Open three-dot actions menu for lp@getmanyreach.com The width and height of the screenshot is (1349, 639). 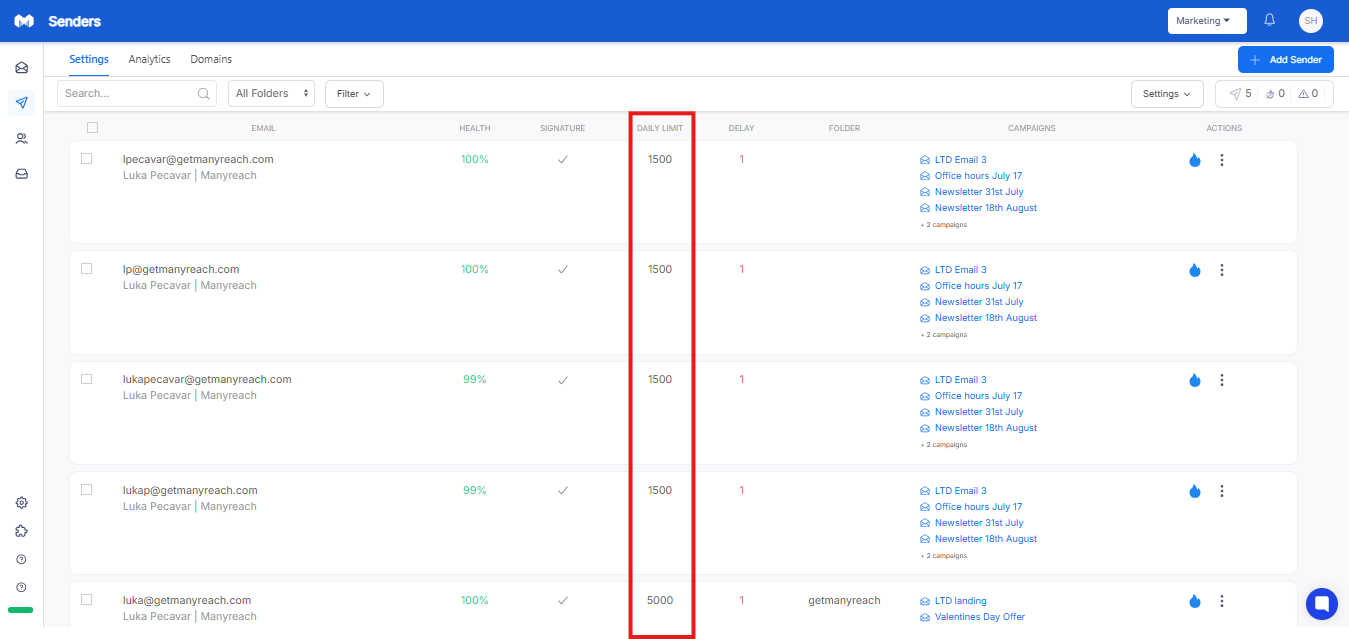click(x=1222, y=270)
